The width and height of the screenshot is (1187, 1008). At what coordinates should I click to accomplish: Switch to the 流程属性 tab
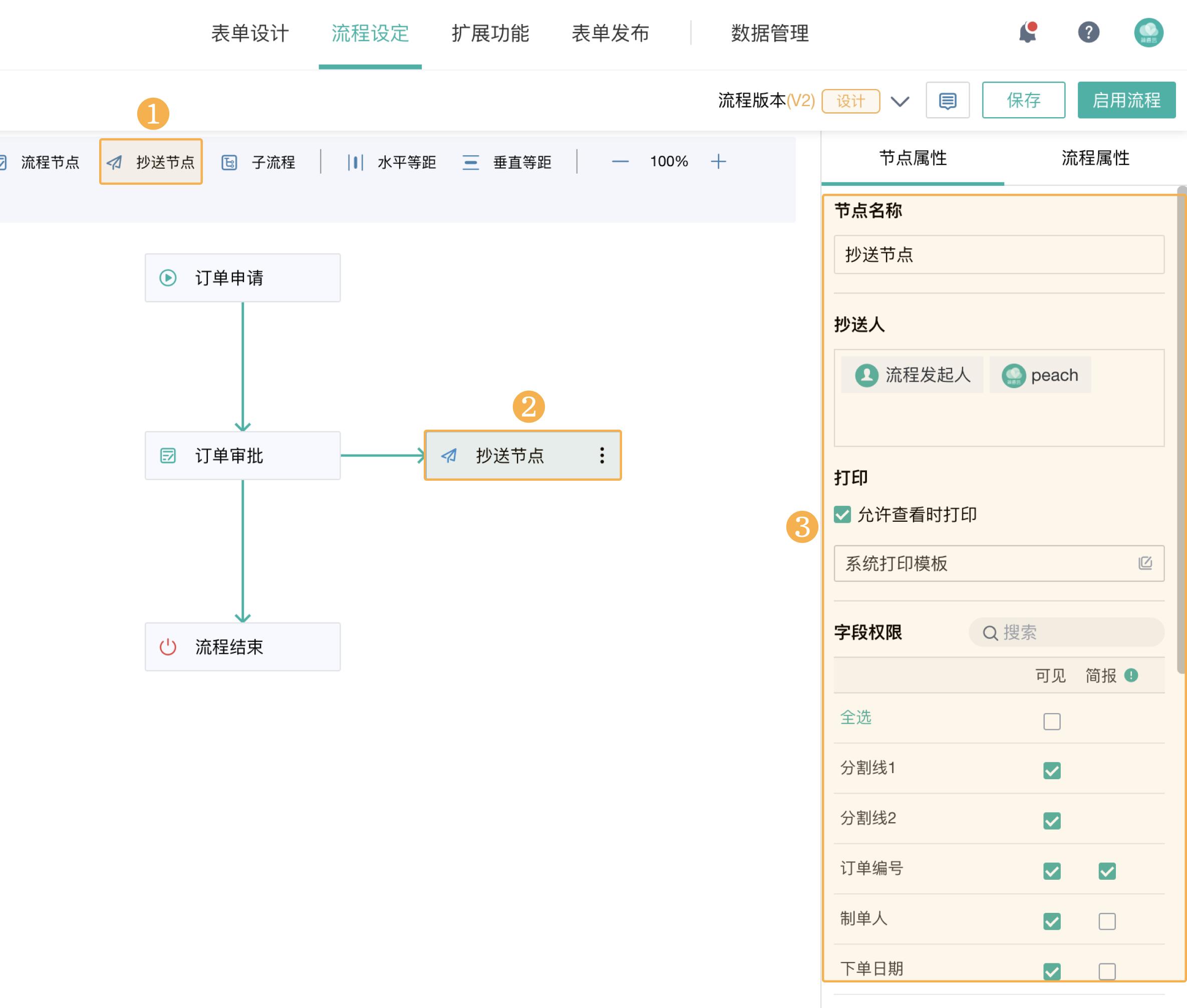1095,159
